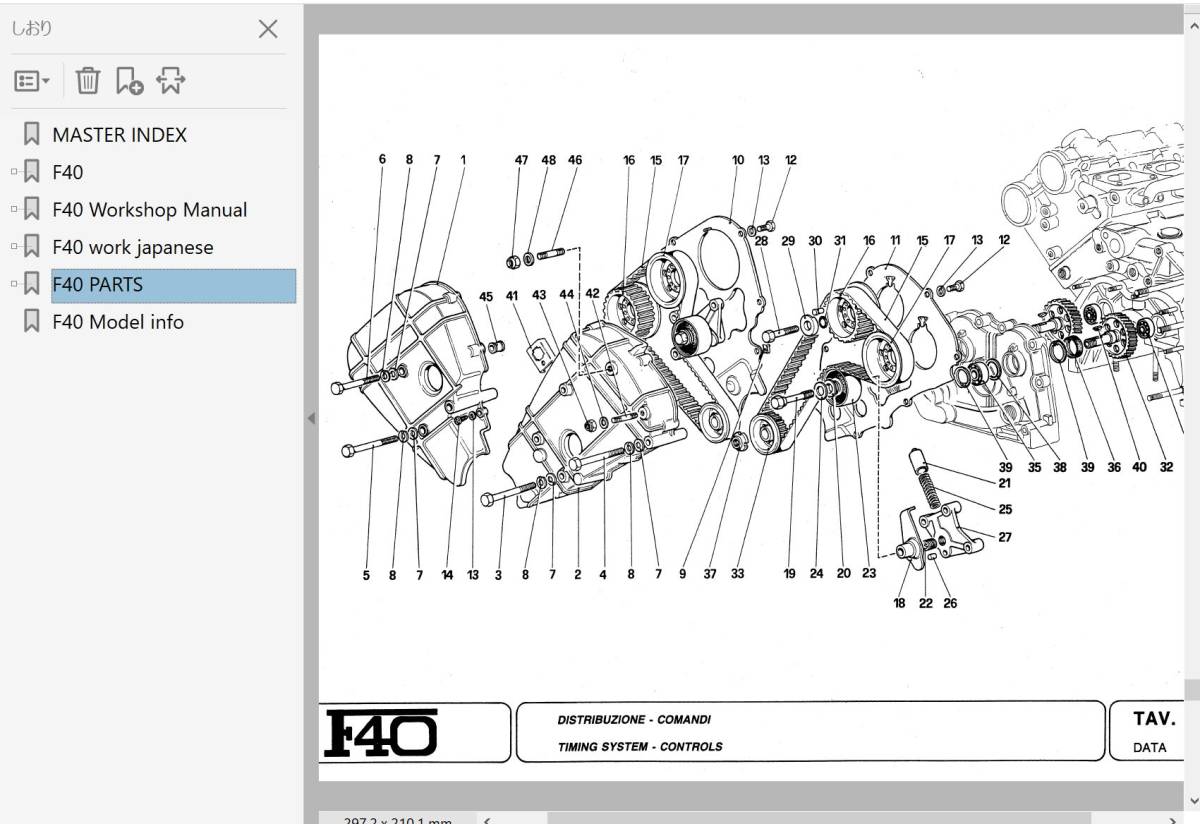Image resolution: width=1200 pixels, height=824 pixels.
Task: Click part number 47 in the diagram
Action: click(x=521, y=160)
